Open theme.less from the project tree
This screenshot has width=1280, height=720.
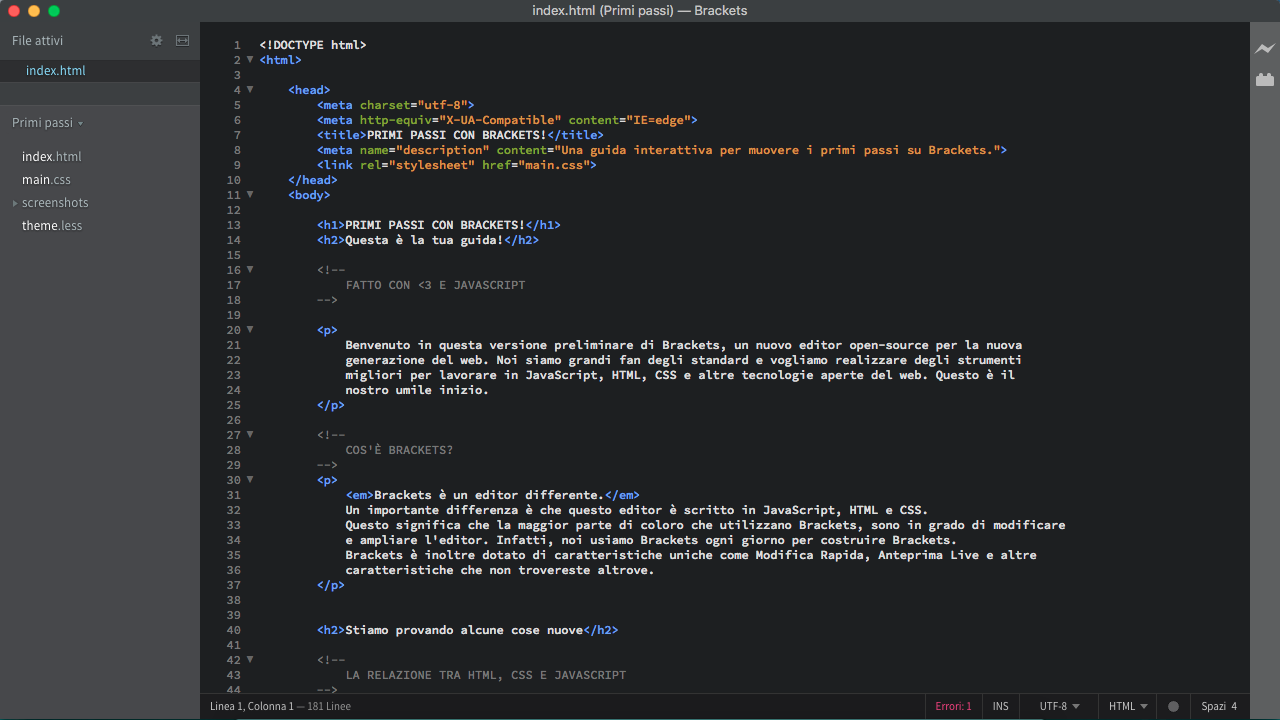tap(52, 226)
